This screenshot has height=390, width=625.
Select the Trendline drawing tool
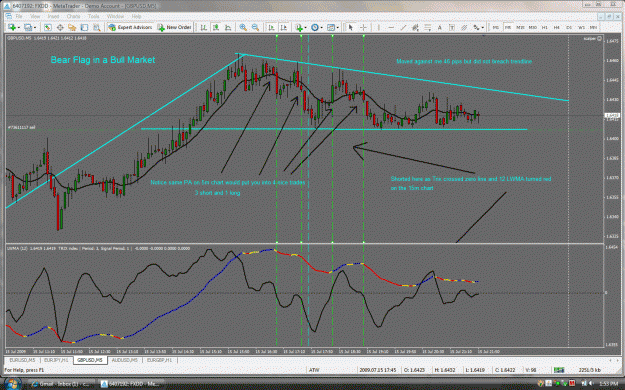403,27
